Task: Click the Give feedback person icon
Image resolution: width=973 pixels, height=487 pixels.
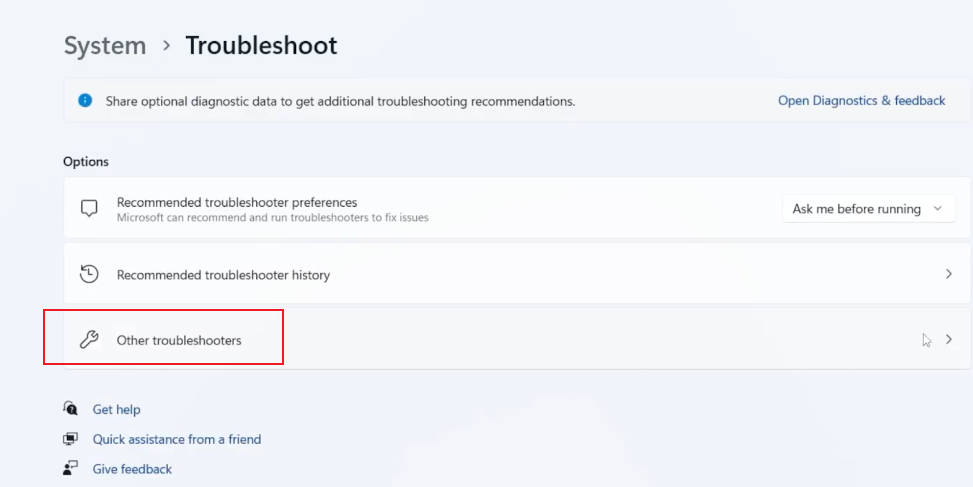Action: tap(70, 468)
